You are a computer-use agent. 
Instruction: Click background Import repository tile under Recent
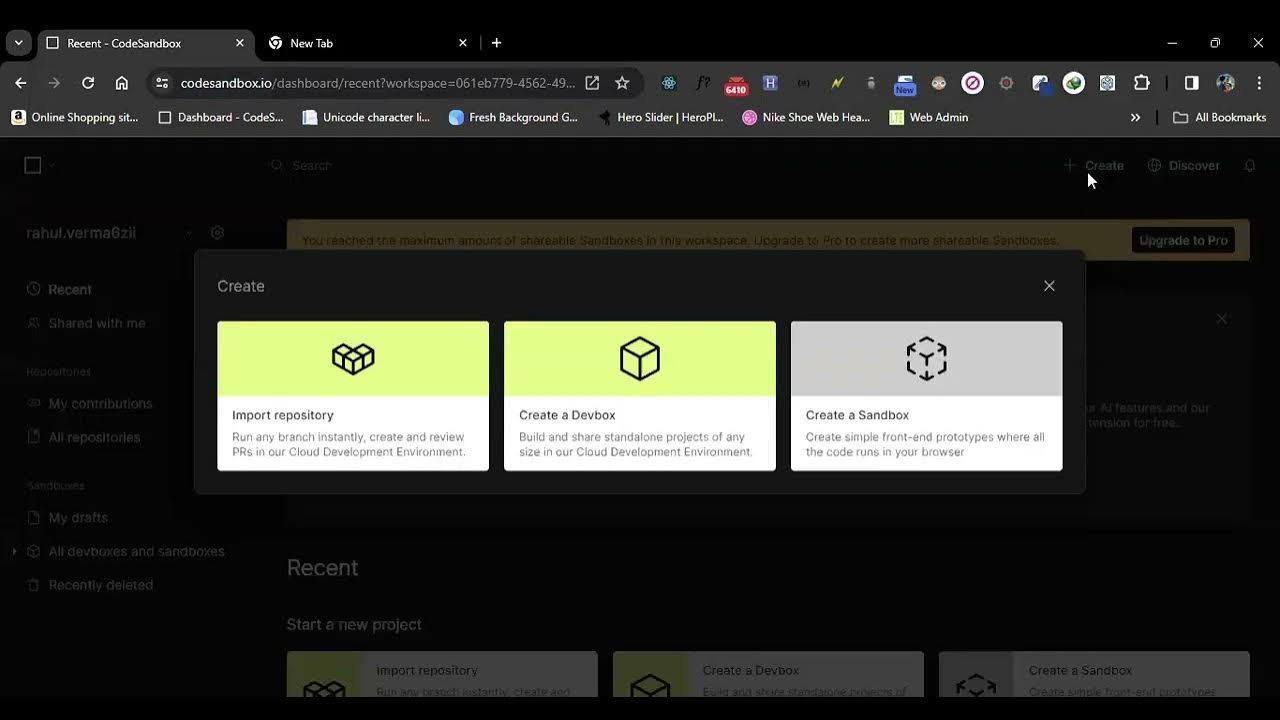tap(442, 674)
